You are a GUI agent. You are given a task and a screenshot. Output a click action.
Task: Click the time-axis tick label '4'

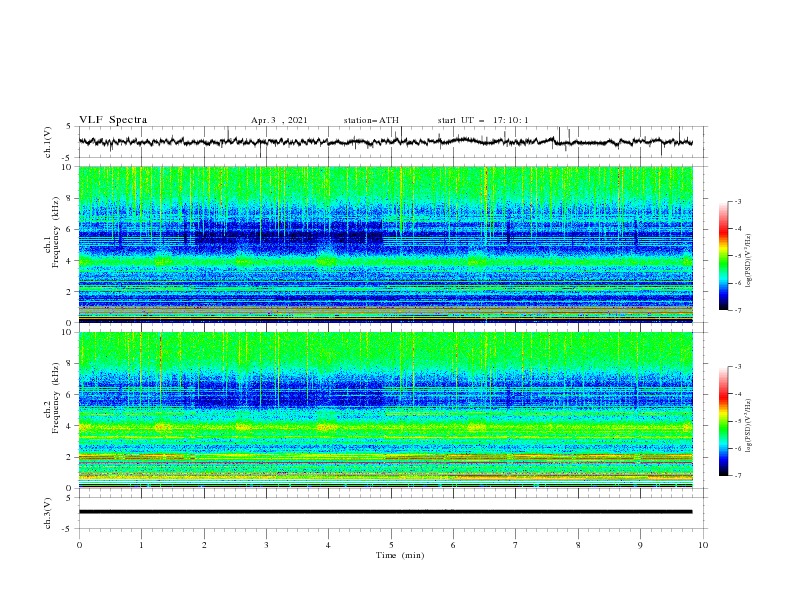click(x=328, y=545)
